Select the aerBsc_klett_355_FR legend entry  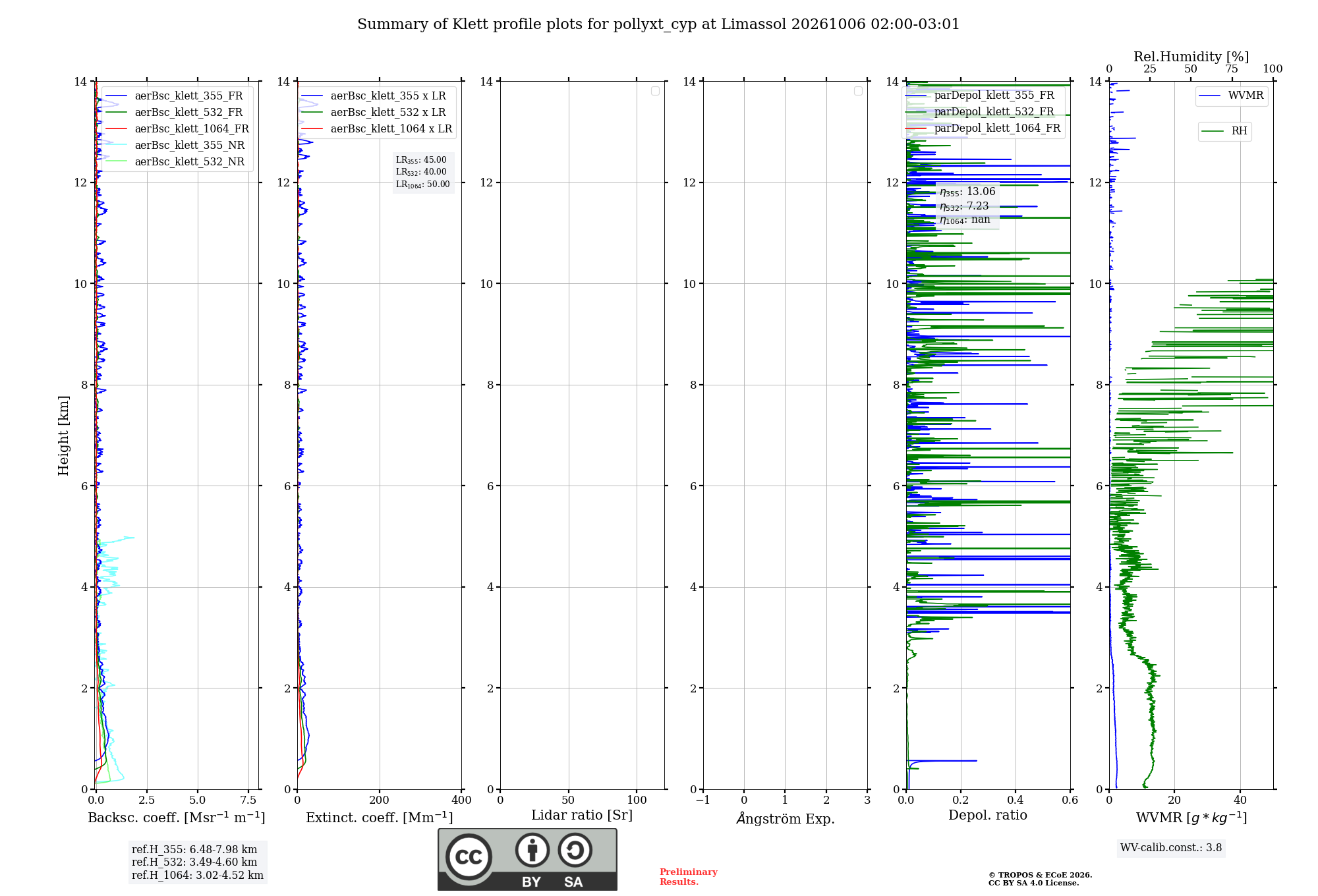point(176,96)
